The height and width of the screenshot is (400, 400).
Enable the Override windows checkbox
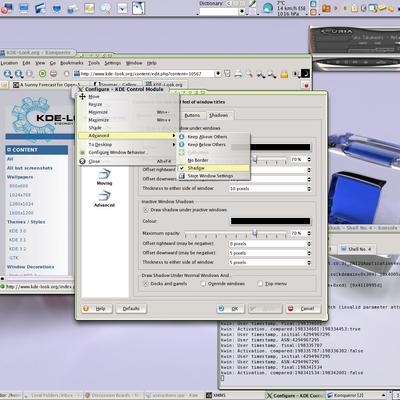tap(203, 284)
